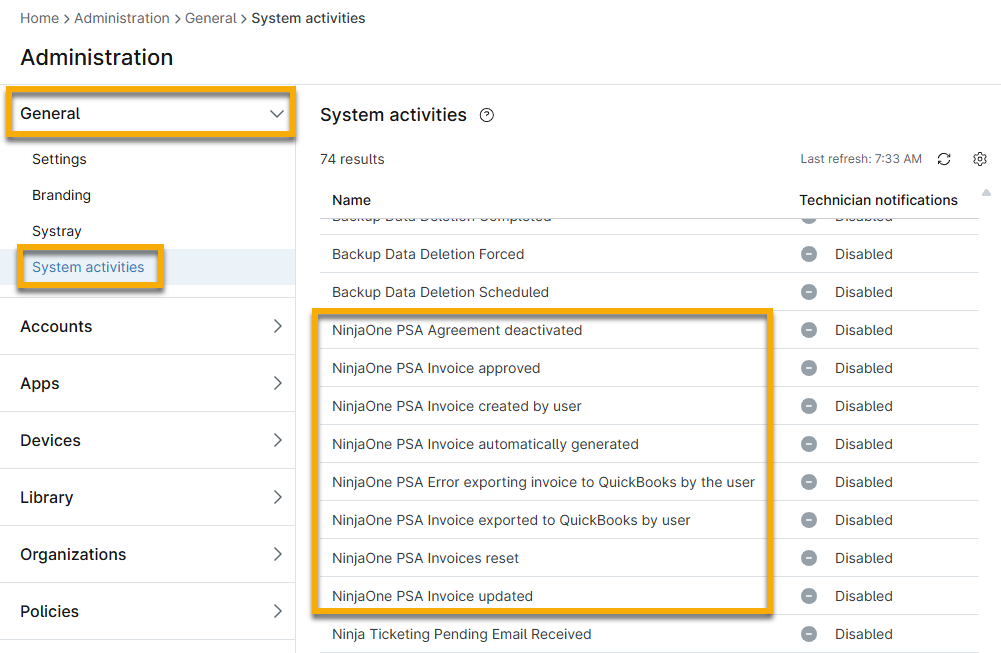Select the NinjaOne PSA Invoice updated row
The image size is (1001, 653).
coord(432,596)
